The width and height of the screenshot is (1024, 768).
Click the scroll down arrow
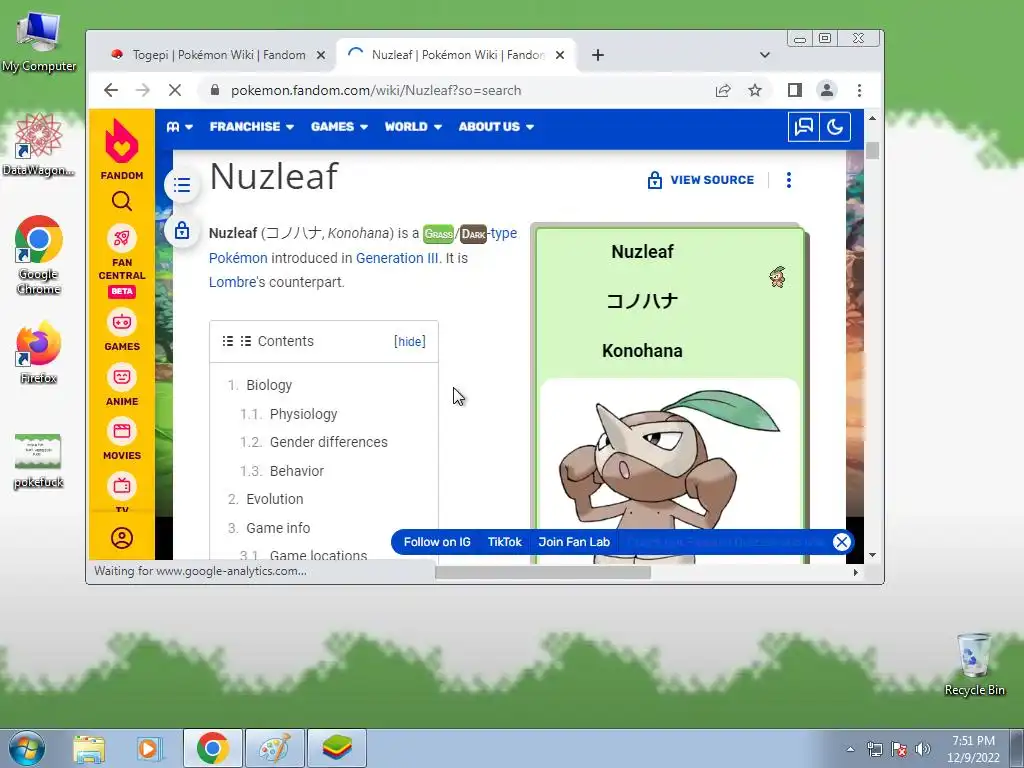click(x=872, y=555)
